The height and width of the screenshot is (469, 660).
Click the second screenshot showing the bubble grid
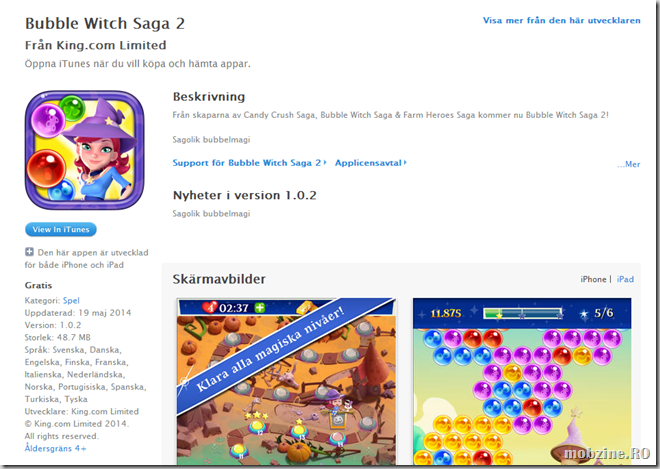[522, 381]
